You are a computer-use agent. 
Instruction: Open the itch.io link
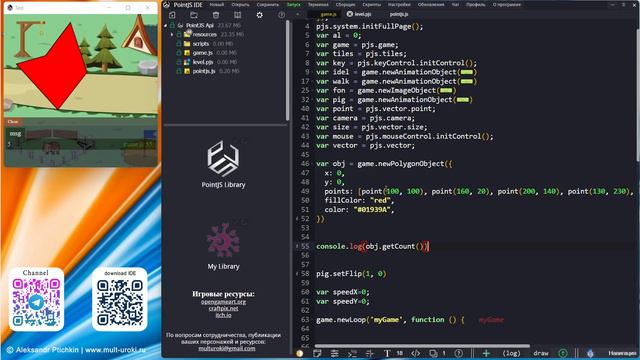pos(223,315)
